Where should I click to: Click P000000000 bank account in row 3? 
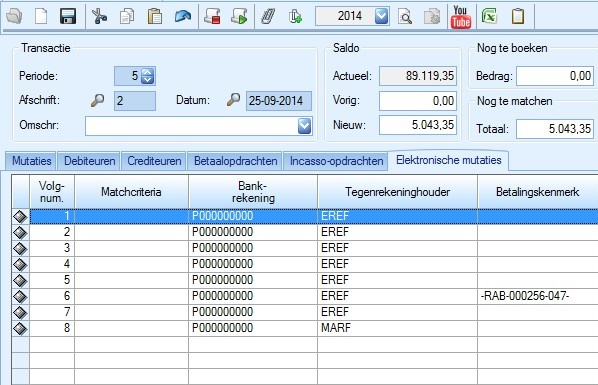[253, 248]
